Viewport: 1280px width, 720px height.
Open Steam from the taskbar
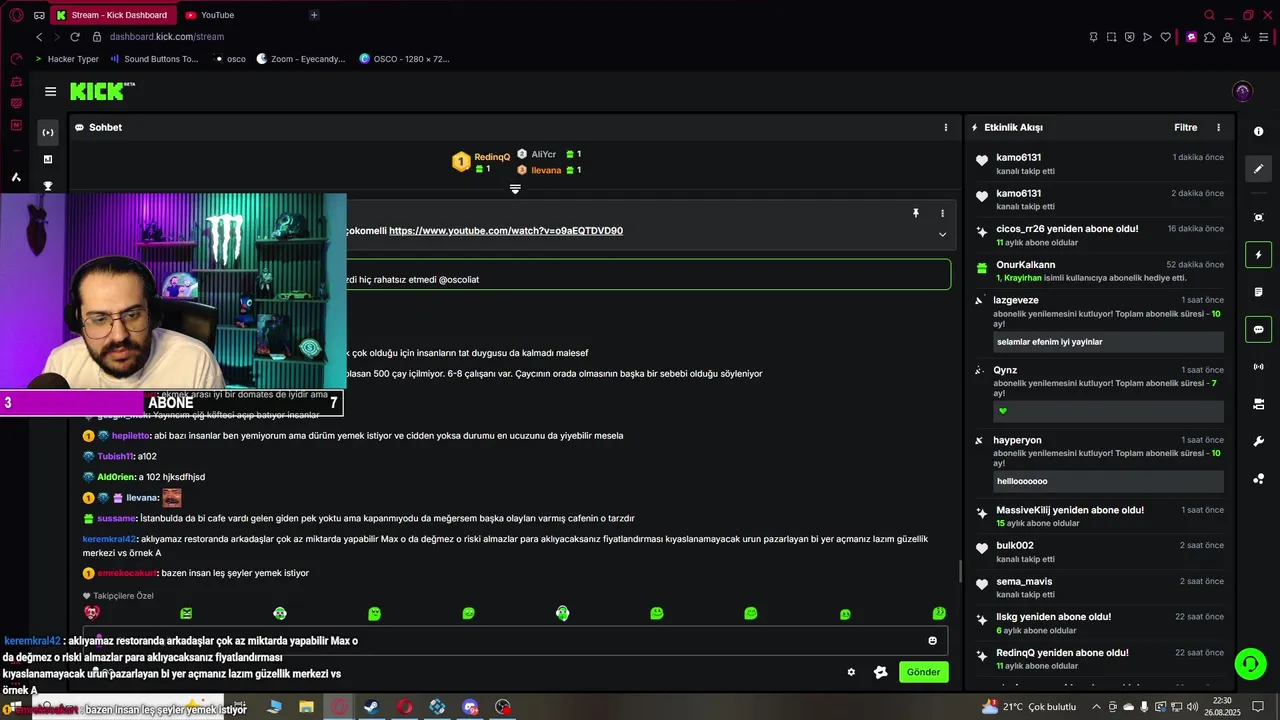(371, 707)
